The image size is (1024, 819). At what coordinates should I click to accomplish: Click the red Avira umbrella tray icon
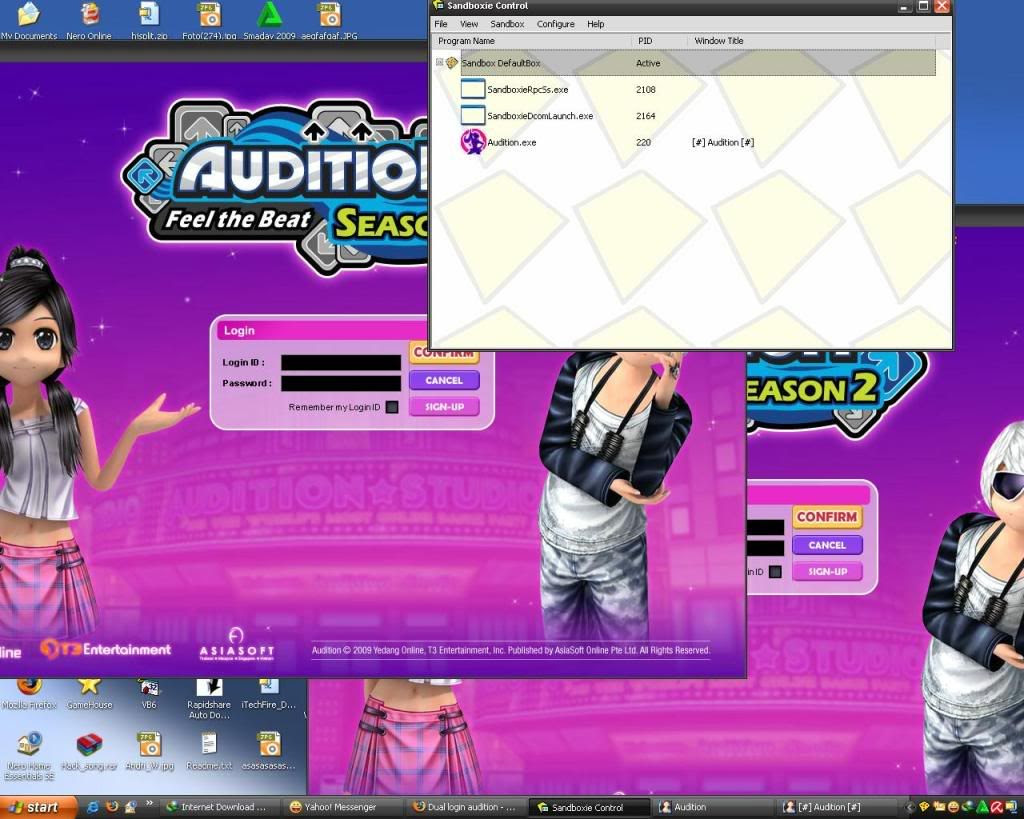[x=997, y=807]
